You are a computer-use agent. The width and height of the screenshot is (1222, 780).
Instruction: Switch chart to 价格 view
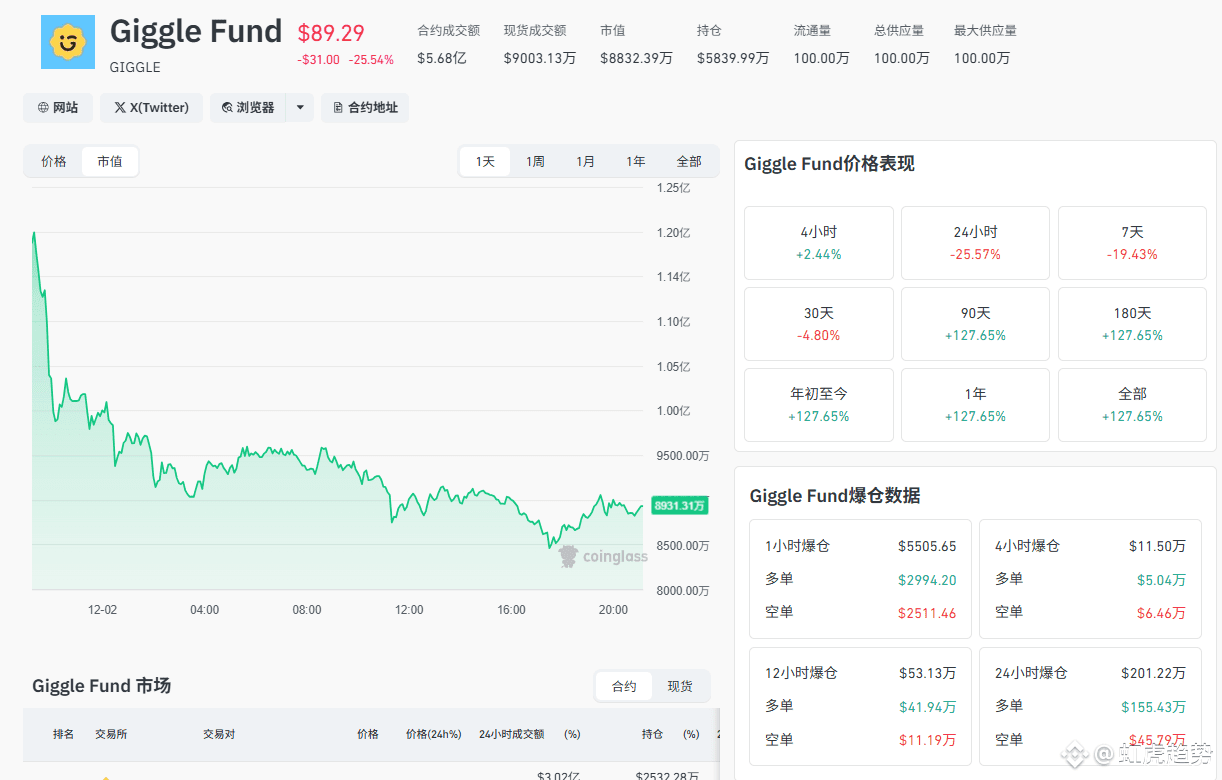(54, 161)
